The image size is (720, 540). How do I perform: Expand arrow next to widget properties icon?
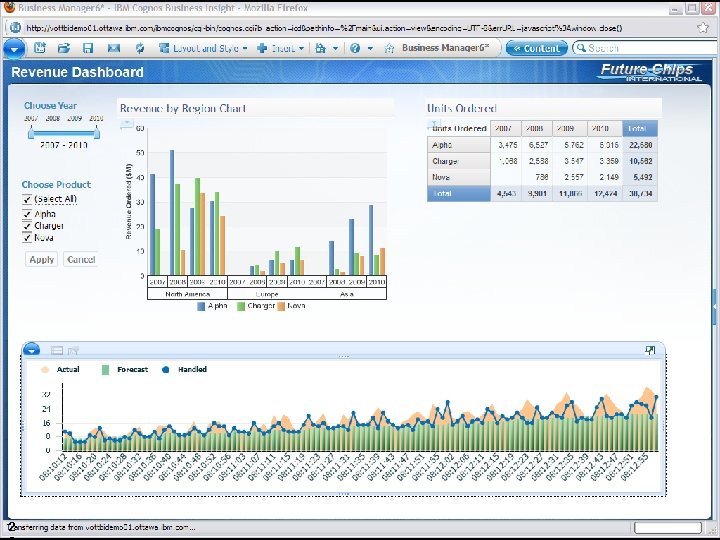(335, 48)
